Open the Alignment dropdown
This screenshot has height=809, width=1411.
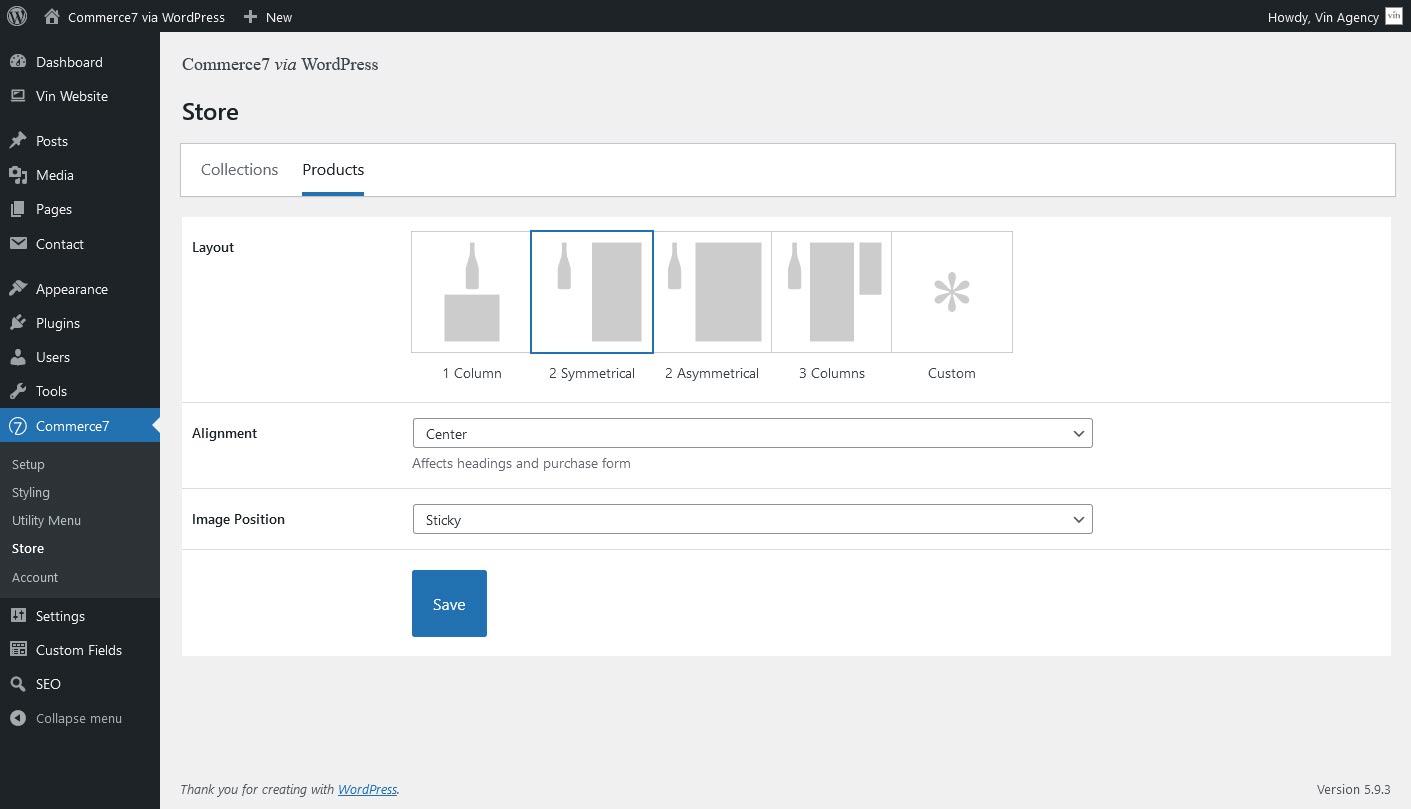point(752,433)
